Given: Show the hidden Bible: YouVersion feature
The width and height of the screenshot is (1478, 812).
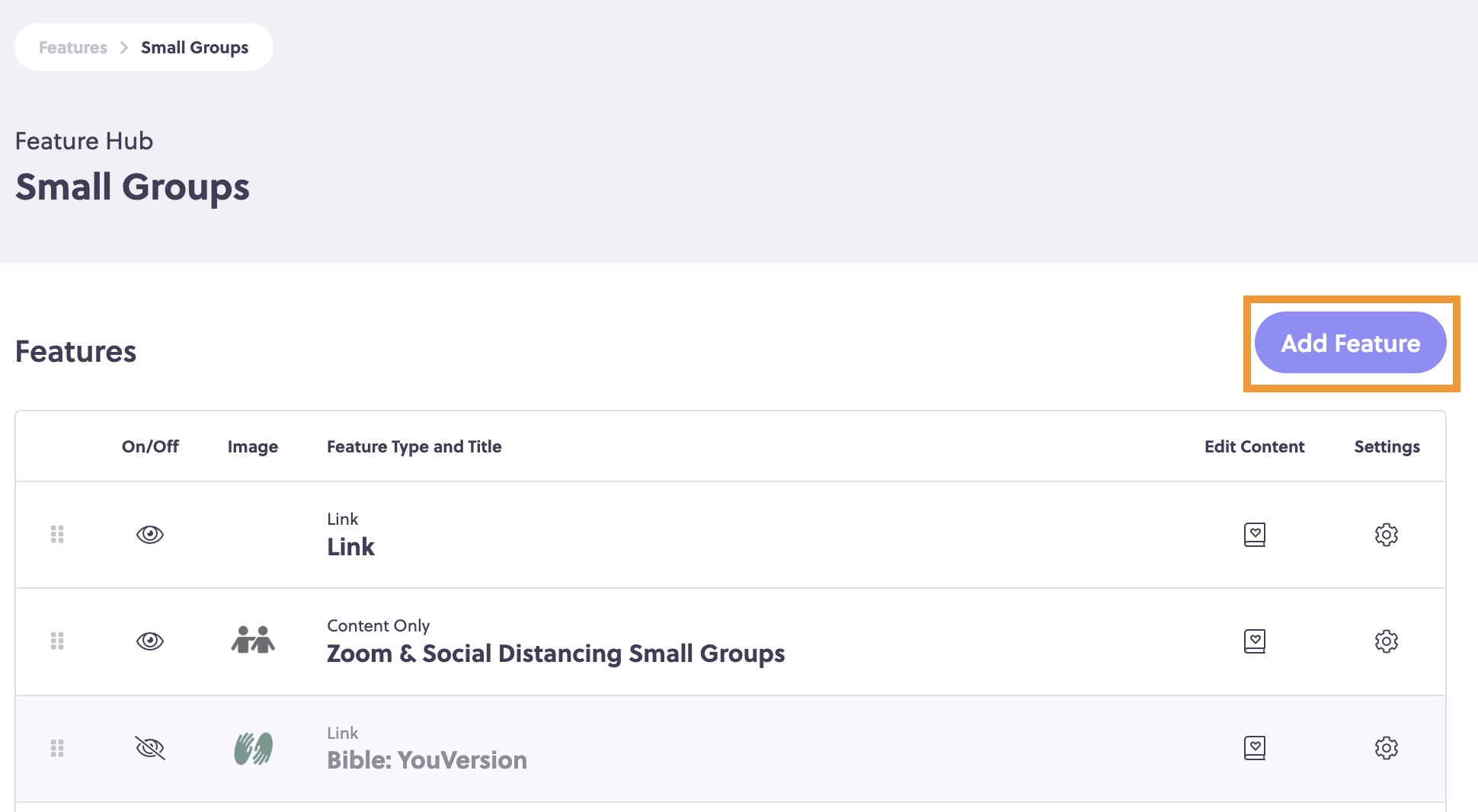Looking at the screenshot, I should click(x=150, y=748).
